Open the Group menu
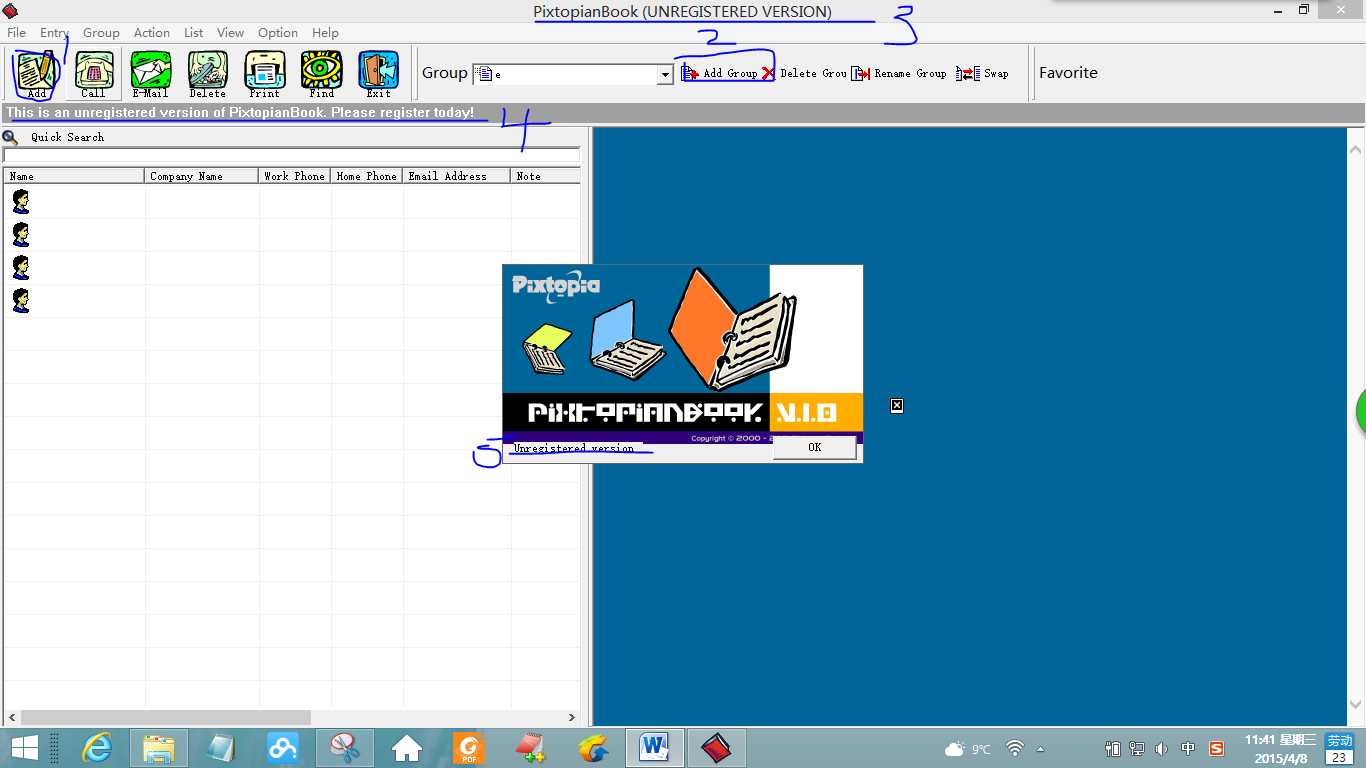 pos(101,33)
